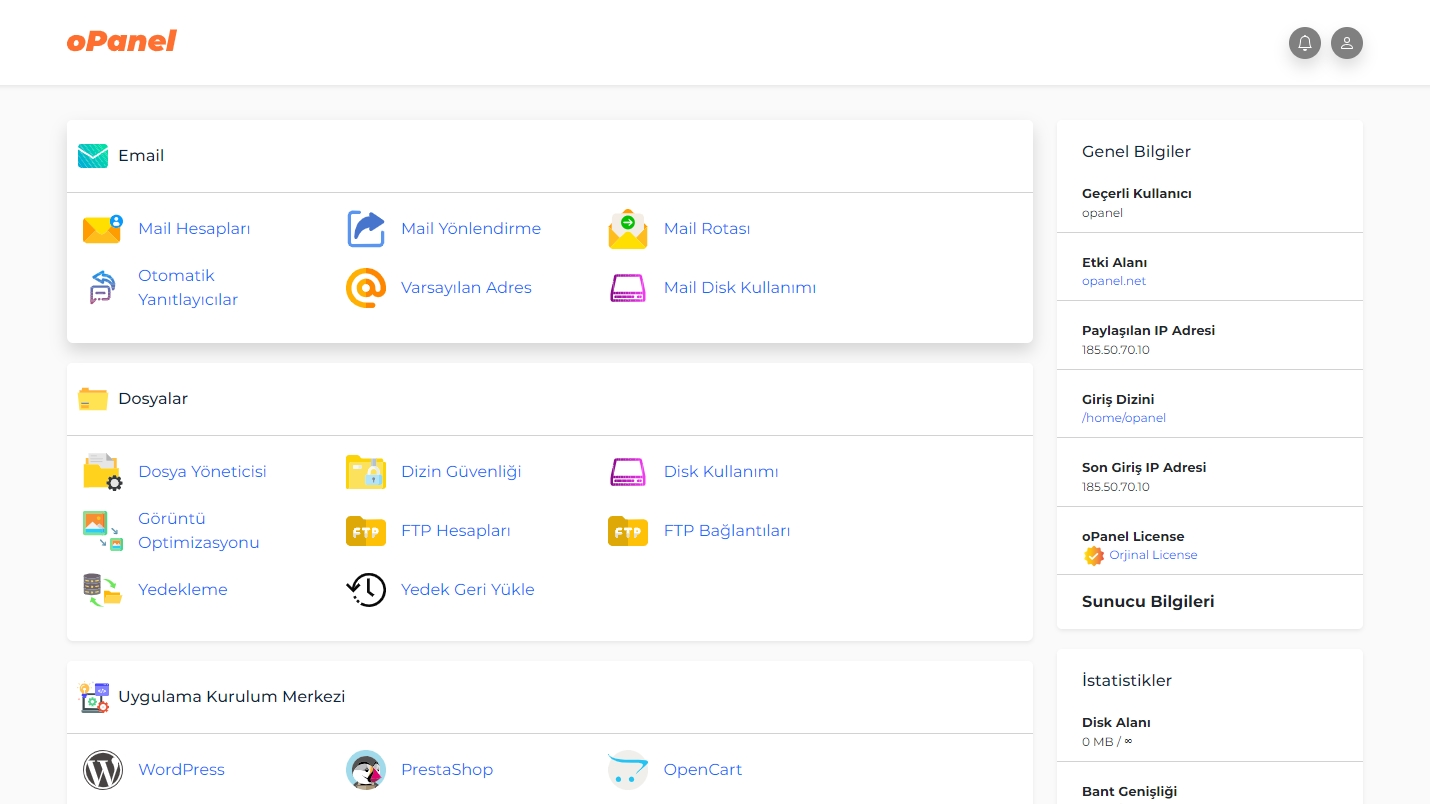The image size is (1430, 804).
Task: Click the notification bell icon
Action: pos(1304,43)
